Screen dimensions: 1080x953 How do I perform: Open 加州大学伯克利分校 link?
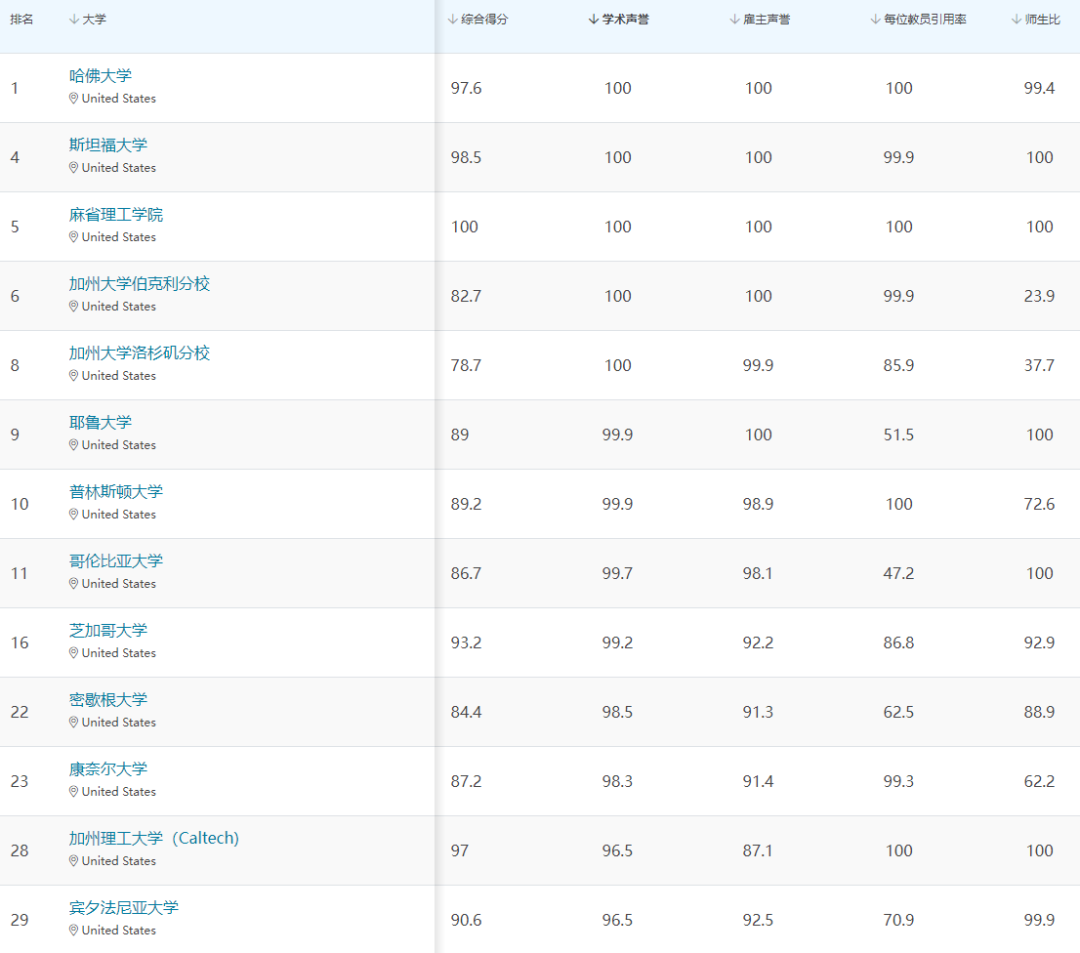(x=139, y=284)
